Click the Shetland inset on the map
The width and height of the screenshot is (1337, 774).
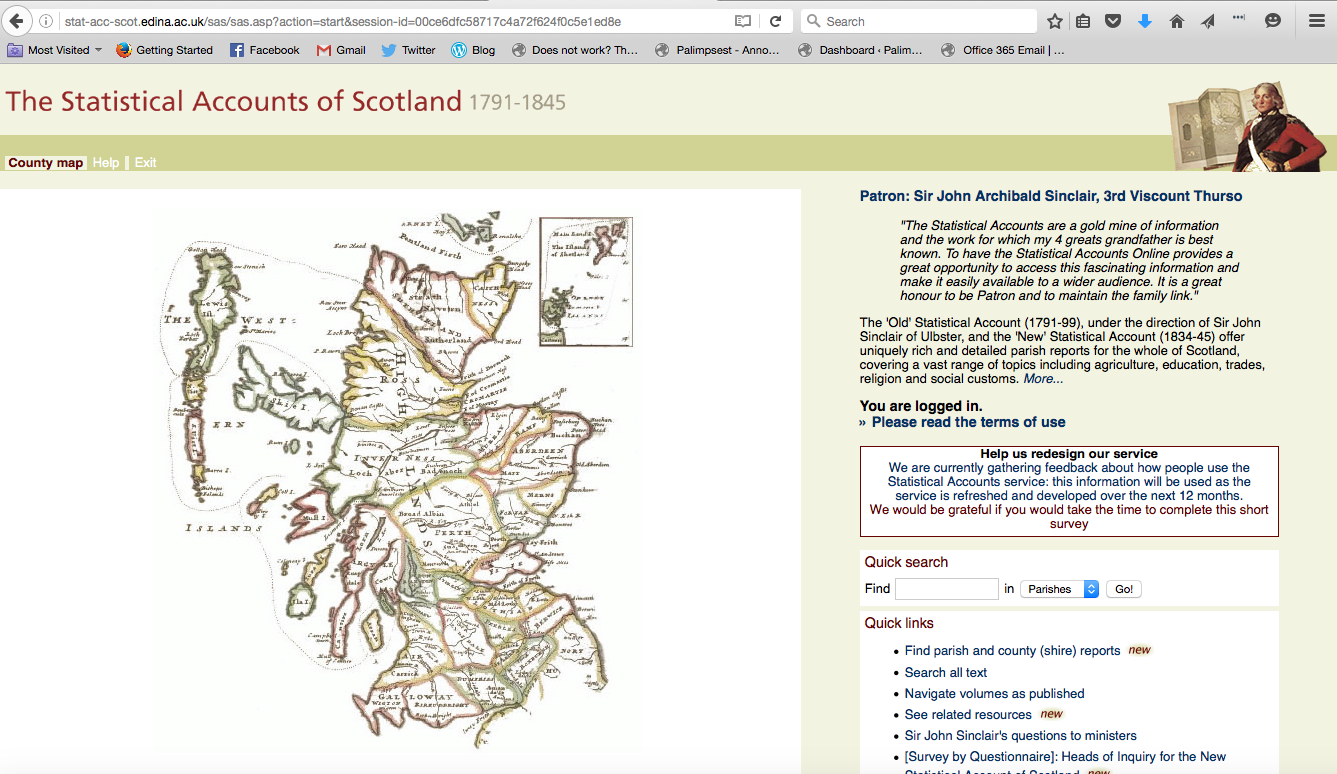point(586,281)
